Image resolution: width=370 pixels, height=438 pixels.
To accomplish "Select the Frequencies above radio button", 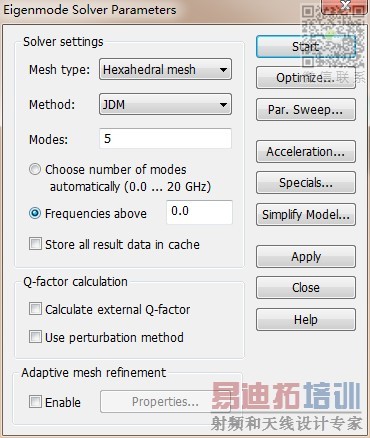I will pos(35,213).
